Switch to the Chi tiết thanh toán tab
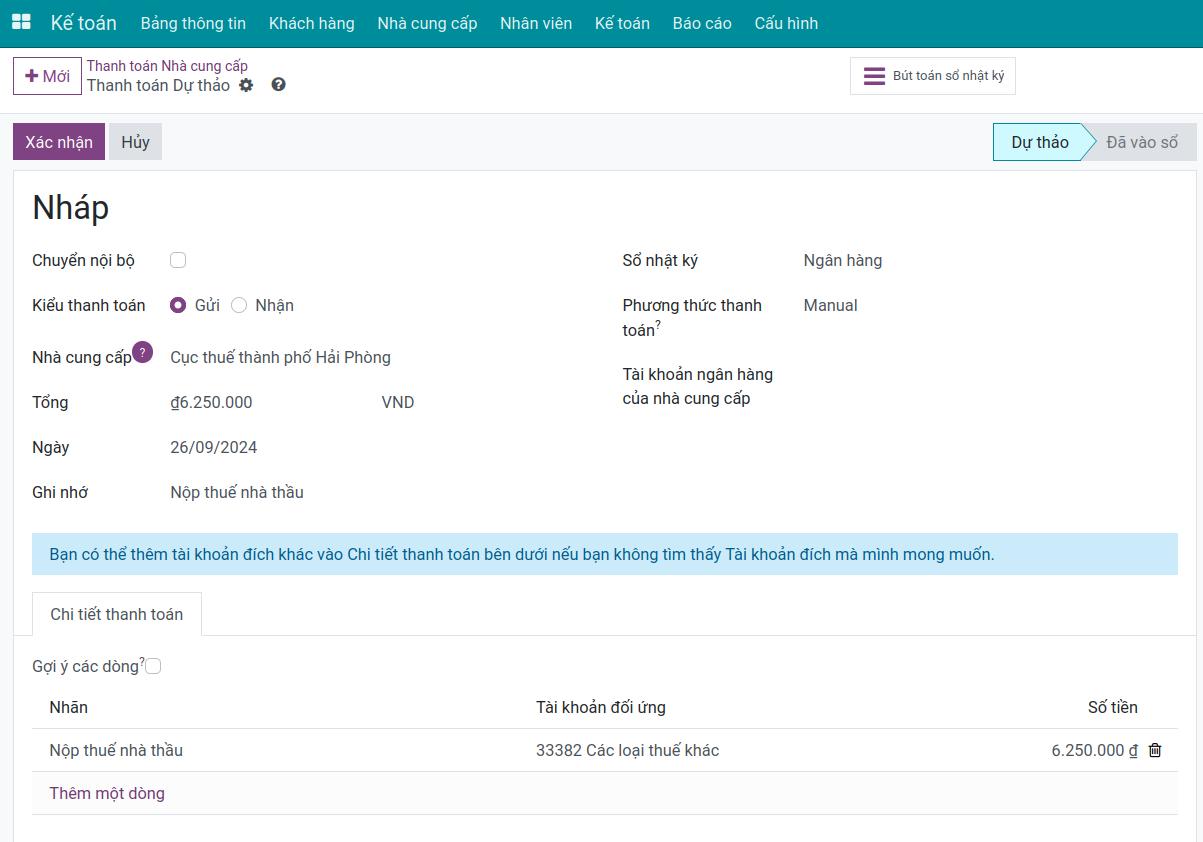Image resolution: width=1203 pixels, height=842 pixels. pyautogui.click(x=117, y=614)
